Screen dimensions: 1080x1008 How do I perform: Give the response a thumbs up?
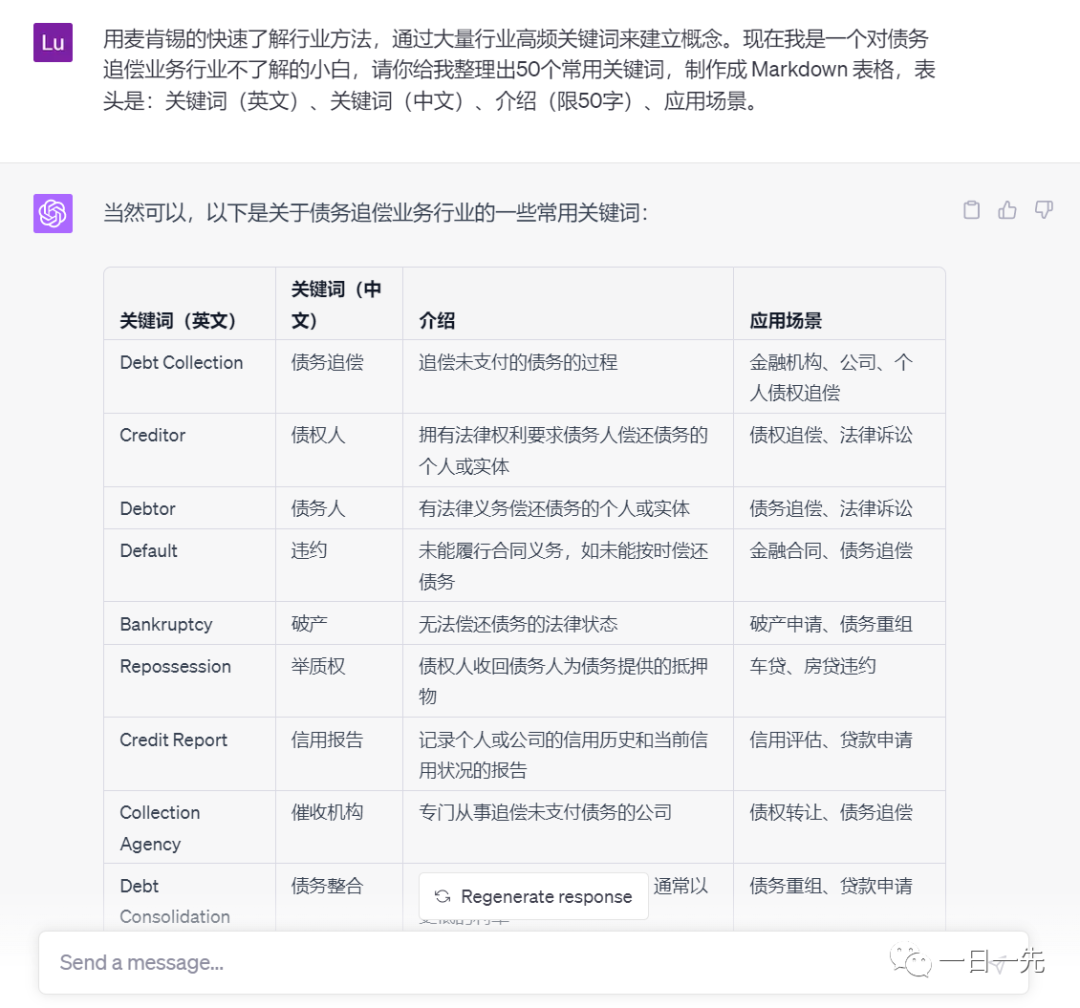pyautogui.click(x=1007, y=210)
